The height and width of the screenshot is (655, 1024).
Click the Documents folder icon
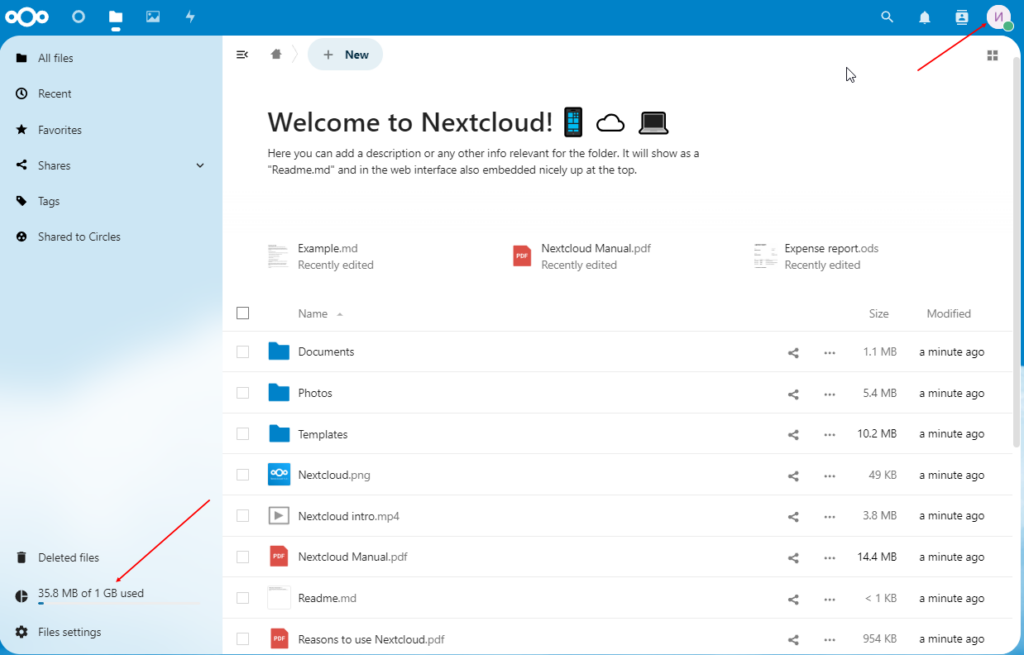(279, 351)
